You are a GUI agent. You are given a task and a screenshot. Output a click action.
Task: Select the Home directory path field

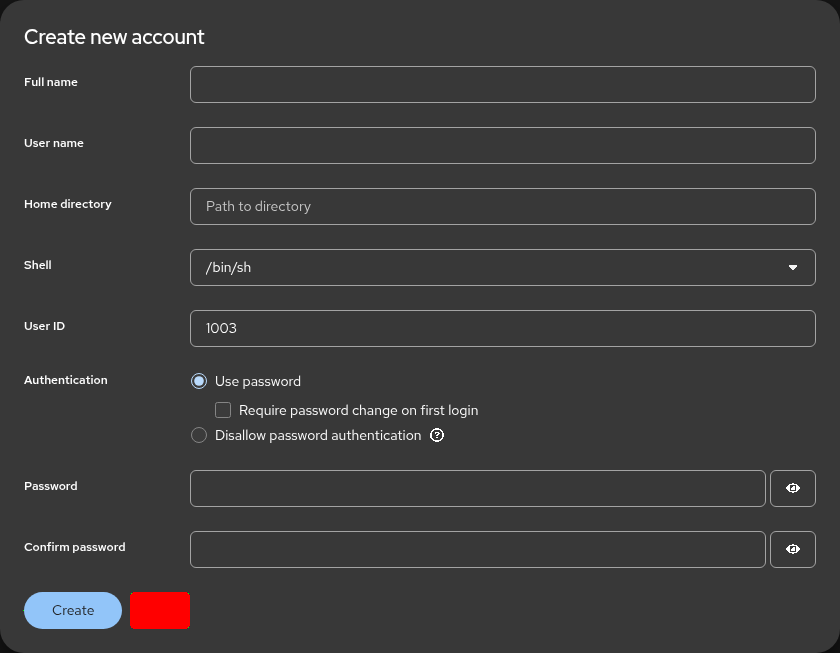[502, 206]
